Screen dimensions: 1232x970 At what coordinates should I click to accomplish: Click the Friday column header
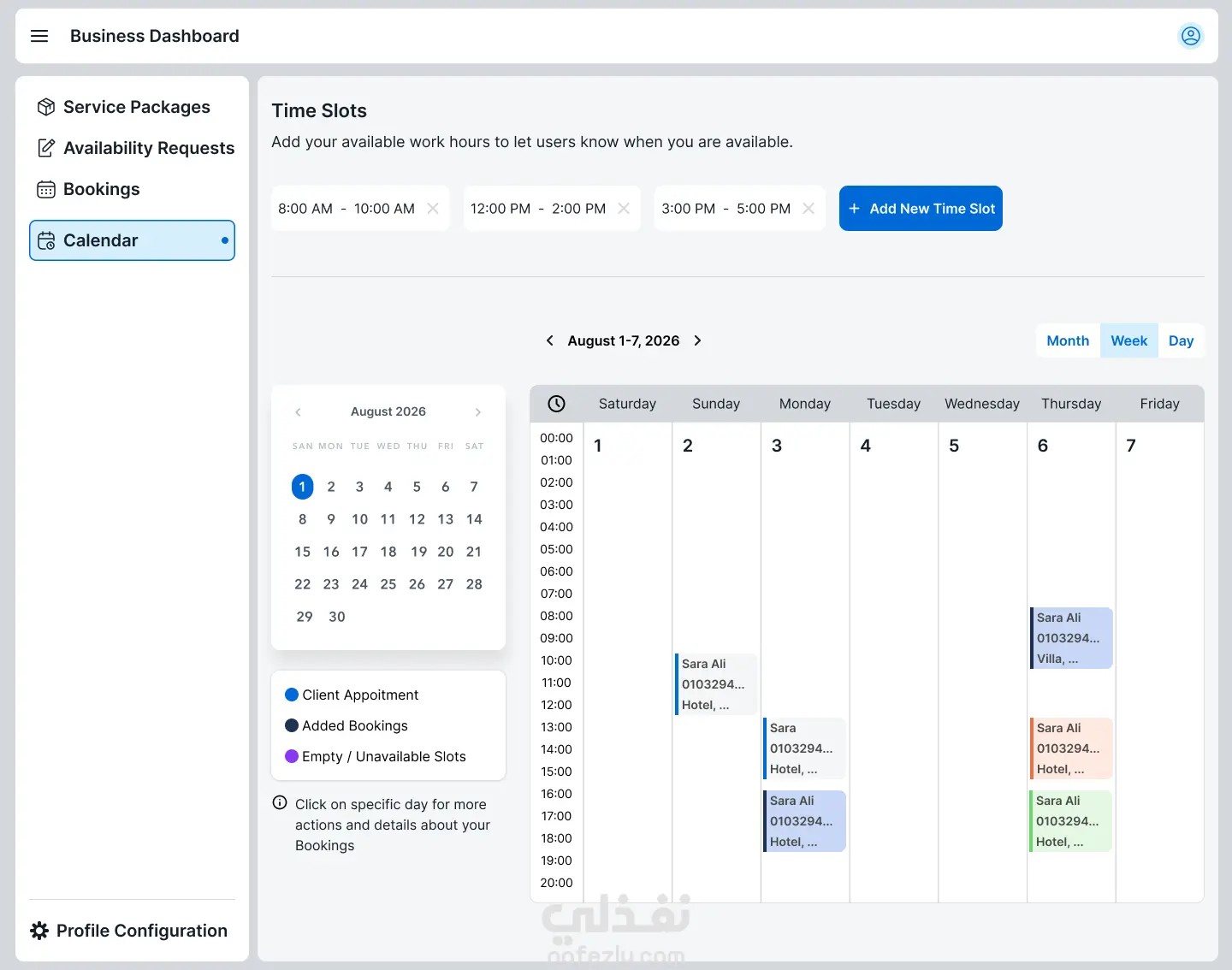[x=1159, y=404]
